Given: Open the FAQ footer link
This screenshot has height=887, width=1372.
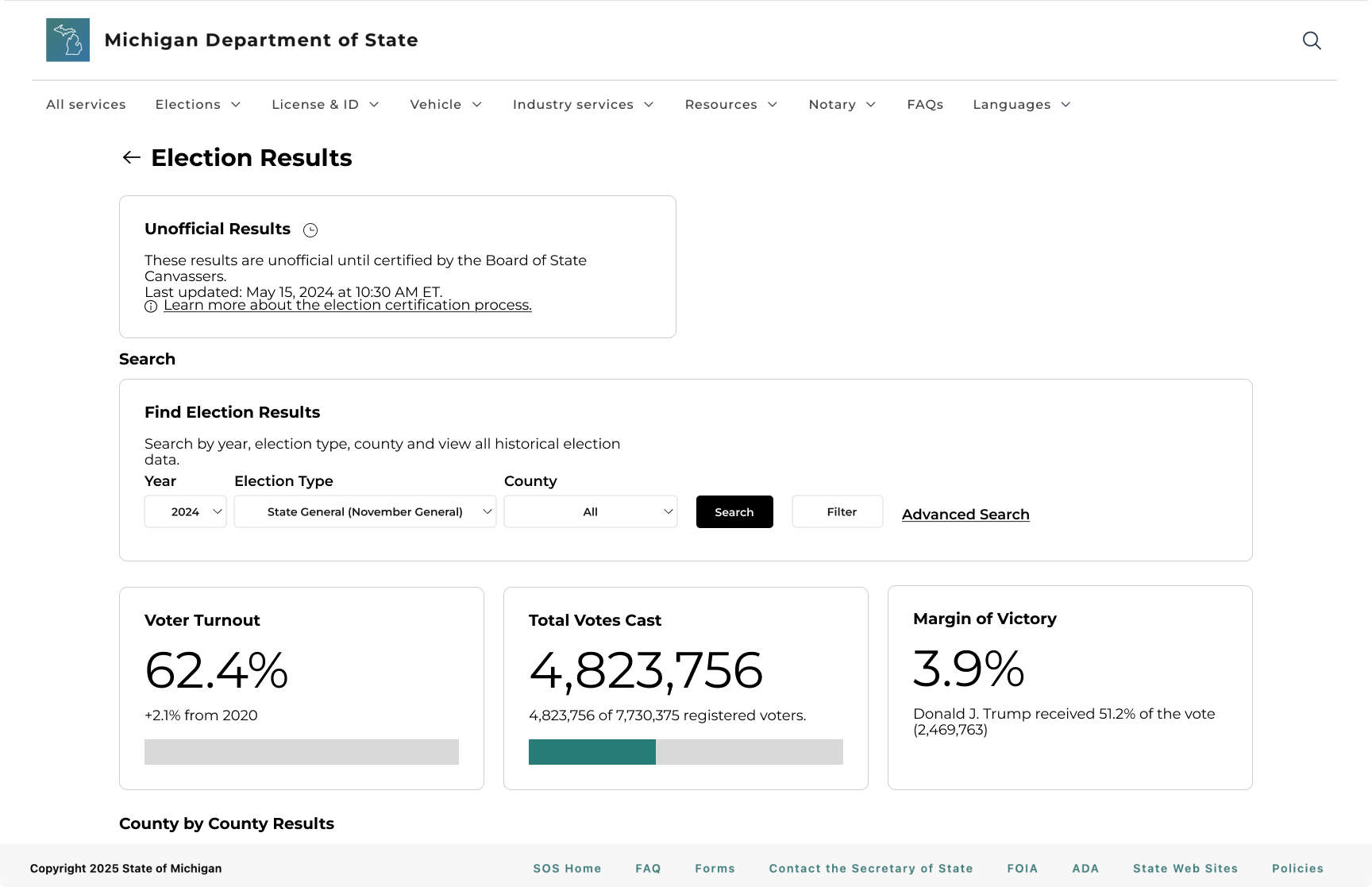Looking at the screenshot, I should (x=648, y=869).
